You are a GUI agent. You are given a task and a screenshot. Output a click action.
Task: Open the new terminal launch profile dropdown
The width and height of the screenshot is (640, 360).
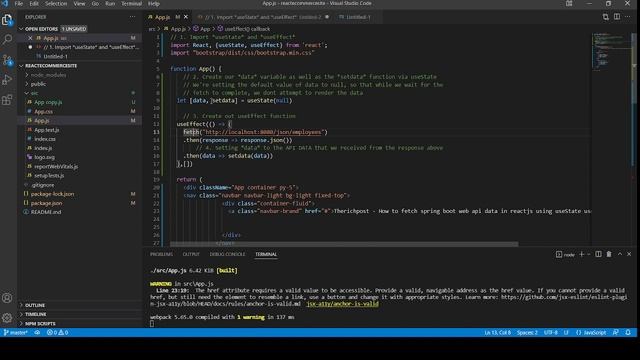point(589,254)
